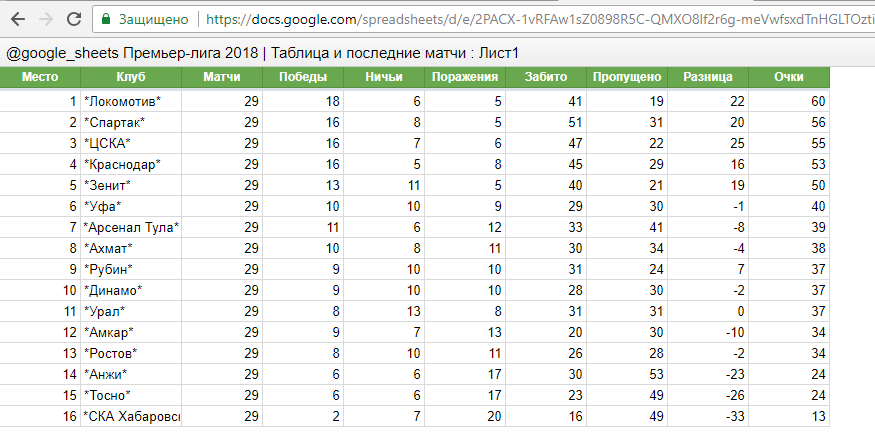
Task: Select the '*СКА Хабаровск' club cell
Action: pos(131,417)
